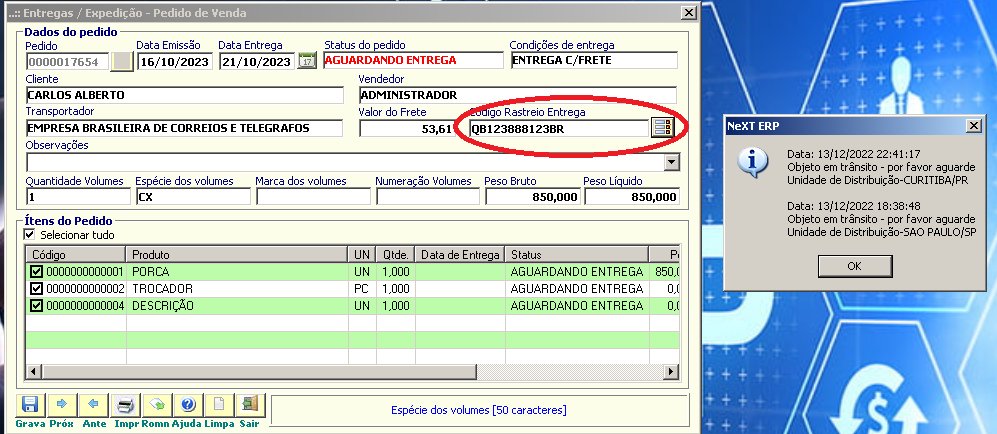Close the NeXT ERP message dialog

(973, 126)
